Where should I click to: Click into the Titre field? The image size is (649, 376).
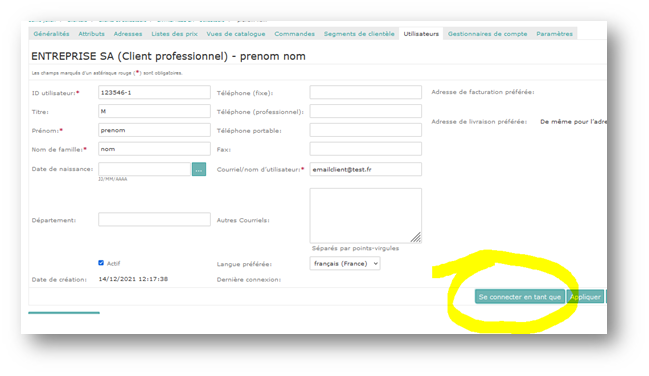coord(154,111)
